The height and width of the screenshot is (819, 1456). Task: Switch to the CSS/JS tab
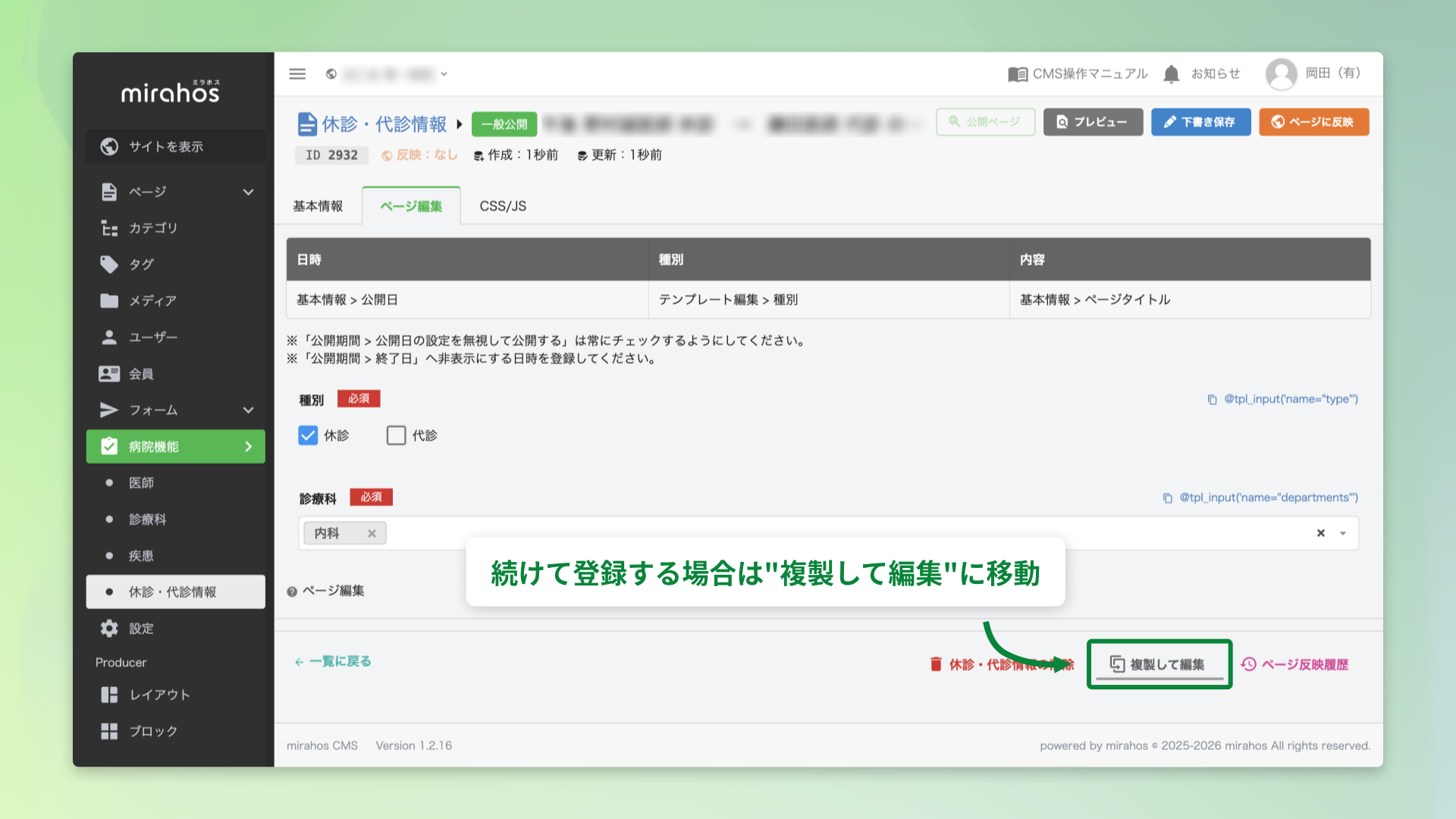503,206
